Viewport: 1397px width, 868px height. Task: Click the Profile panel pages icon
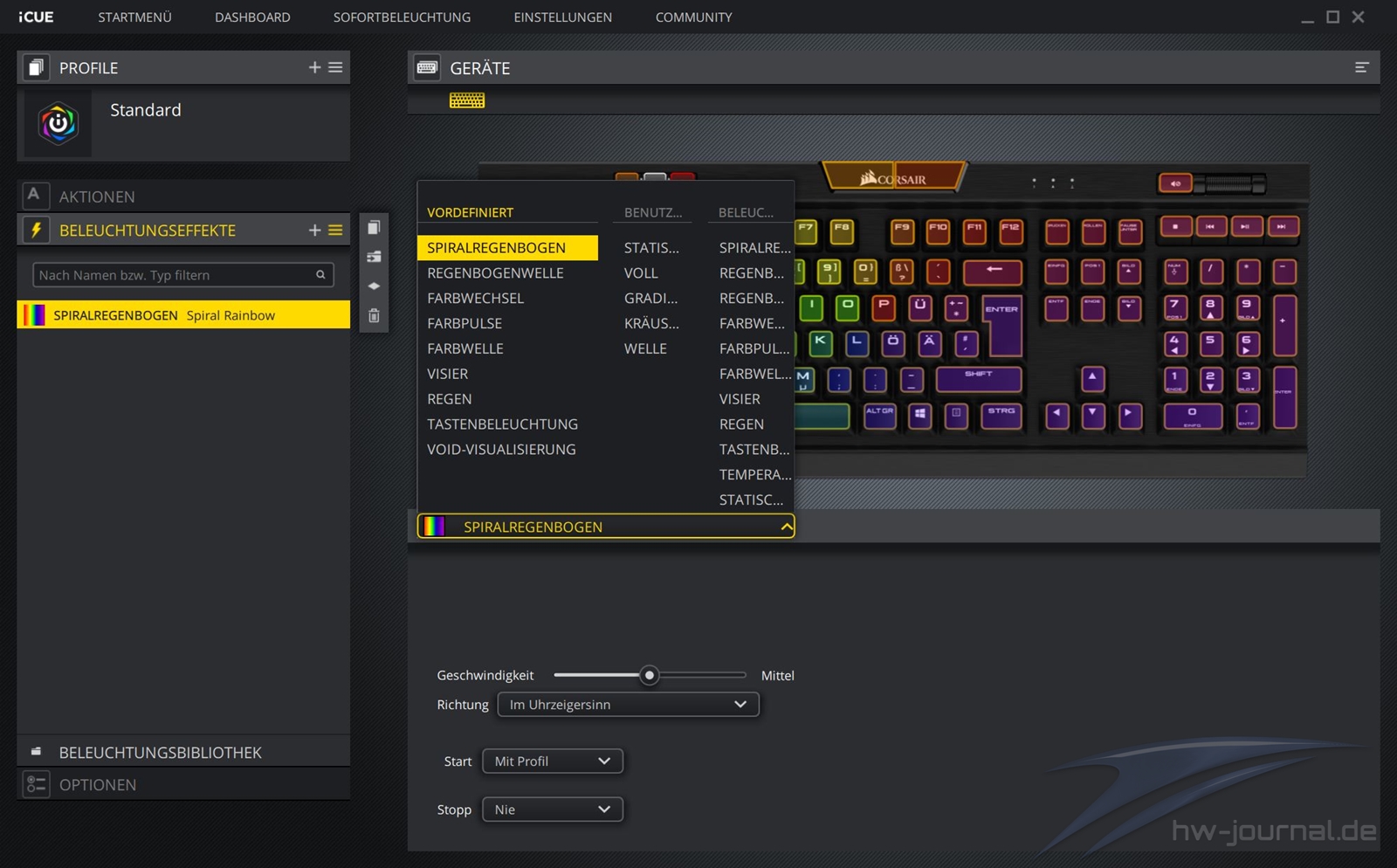pos(36,67)
